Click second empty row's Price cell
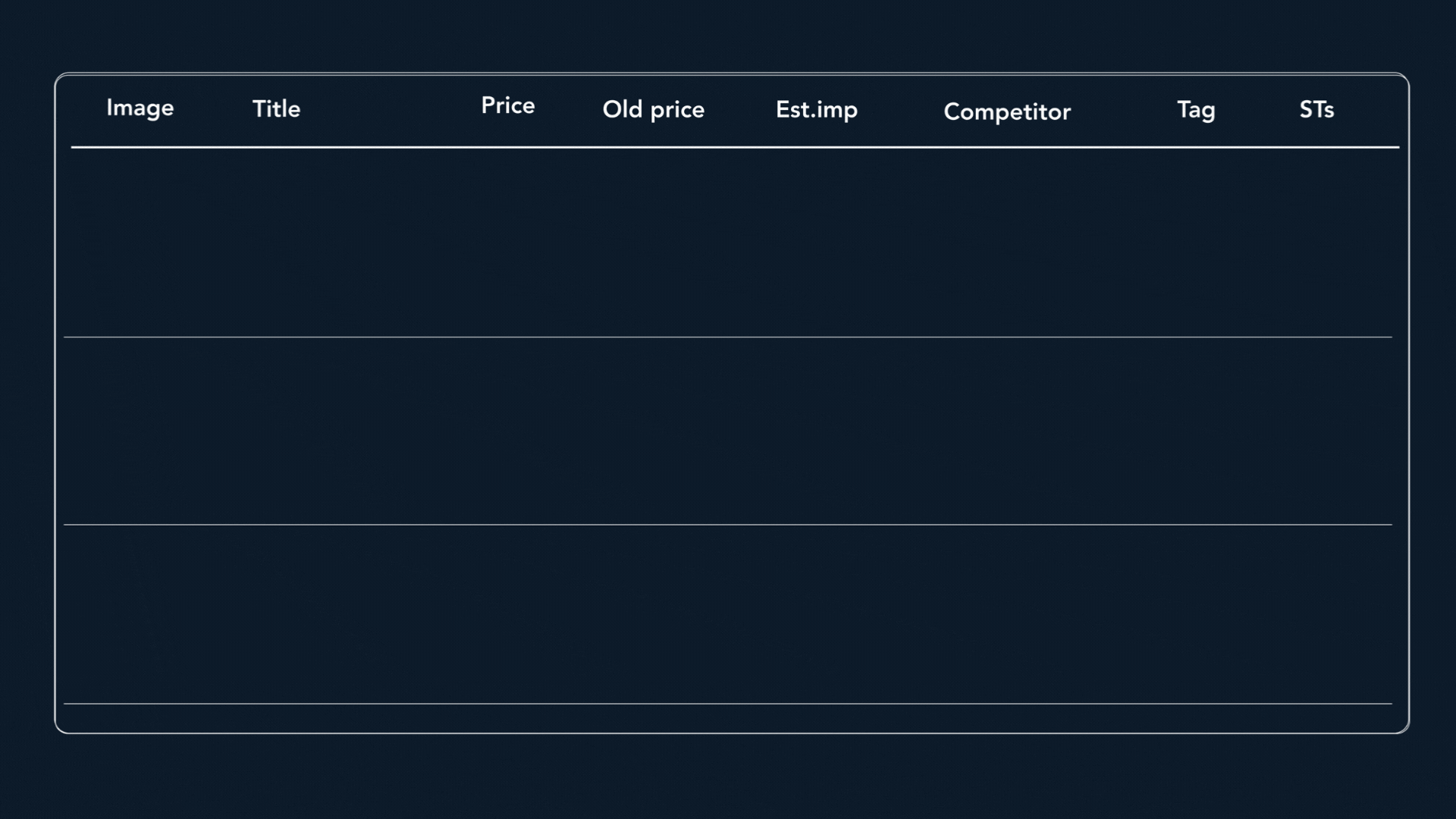The height and width of the screenshot is (819, 1456). tap(508, 431)
